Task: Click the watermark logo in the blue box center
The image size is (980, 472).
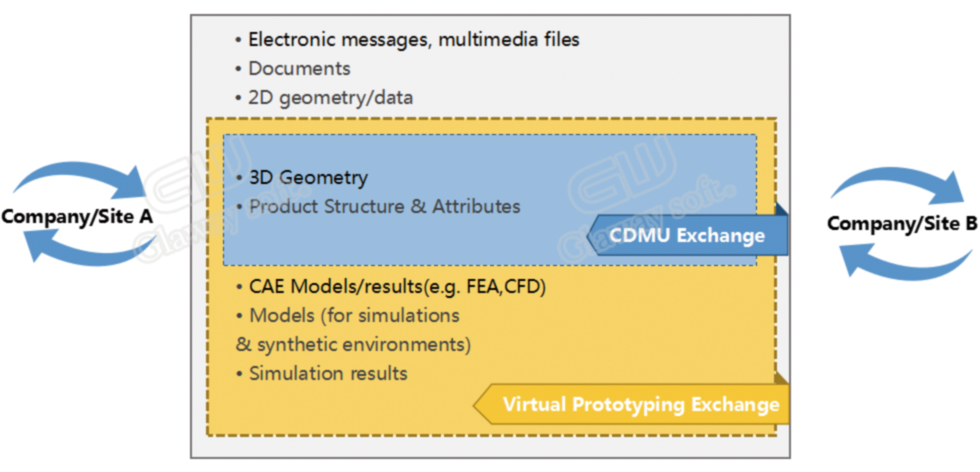Action: 650,188
